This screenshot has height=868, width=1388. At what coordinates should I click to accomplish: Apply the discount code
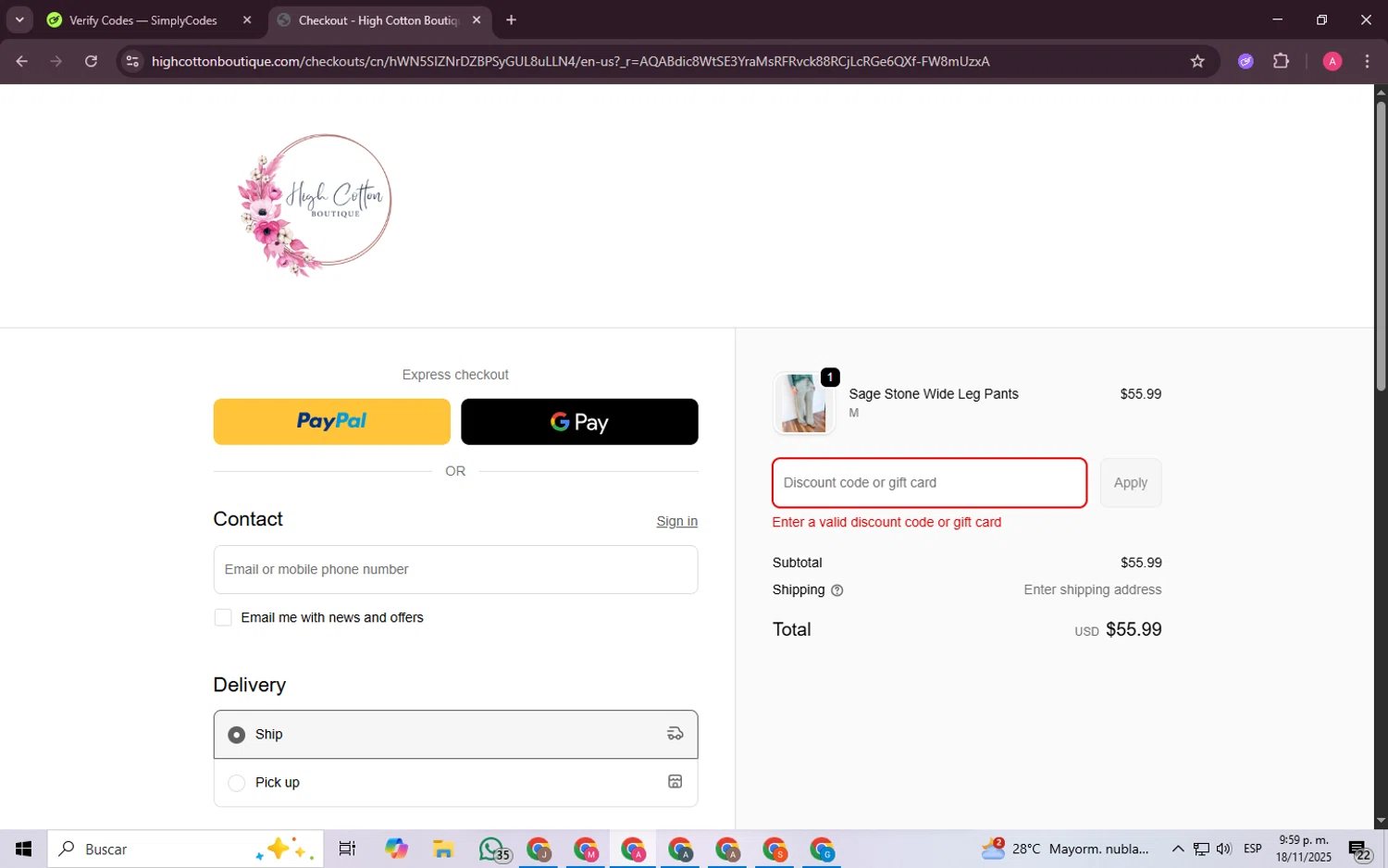point(1130,483)
